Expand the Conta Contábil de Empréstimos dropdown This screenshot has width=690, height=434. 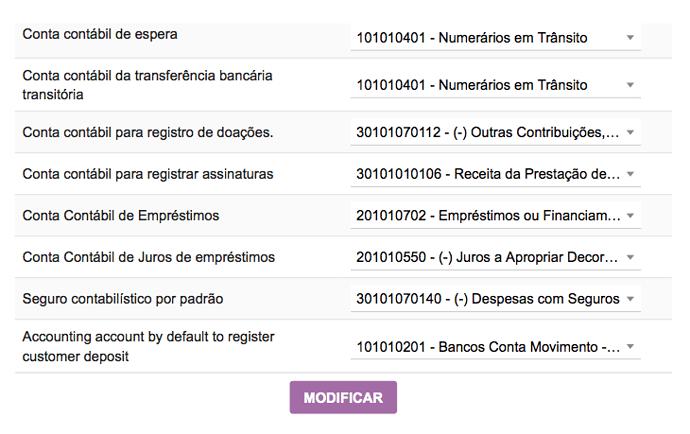click(495, 216)
